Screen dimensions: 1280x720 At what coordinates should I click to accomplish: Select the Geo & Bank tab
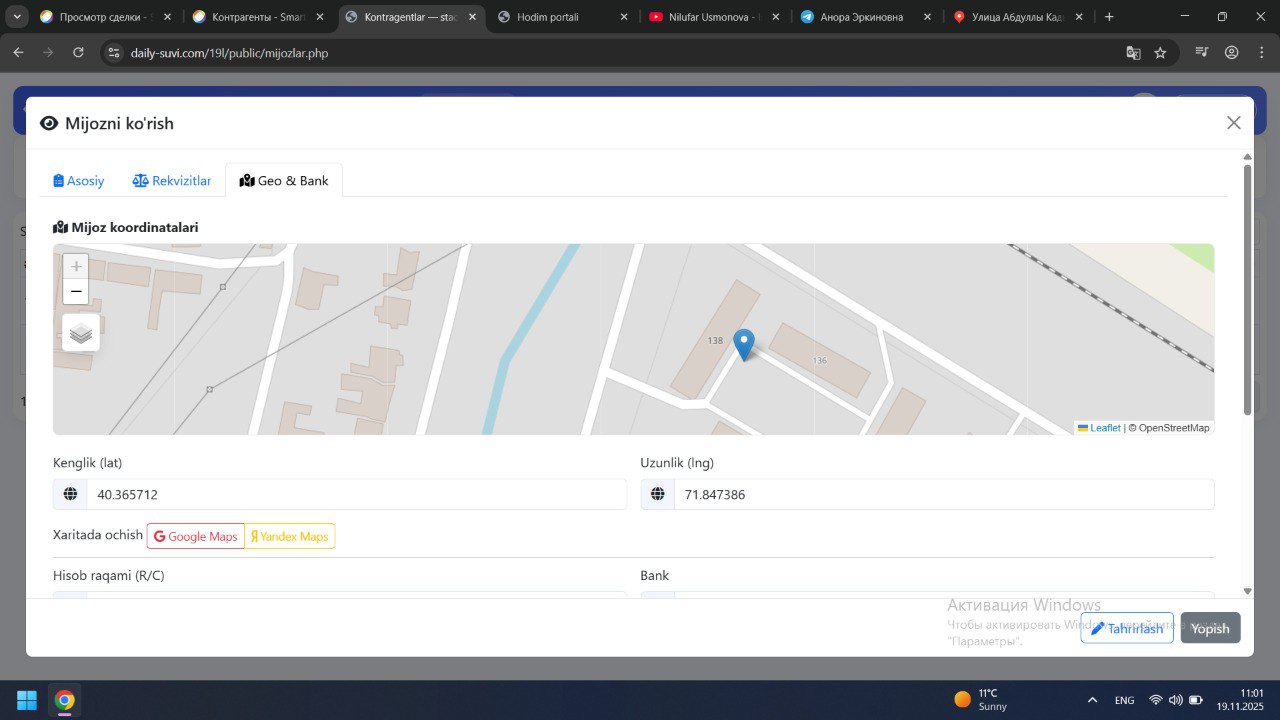coord(284,181)
